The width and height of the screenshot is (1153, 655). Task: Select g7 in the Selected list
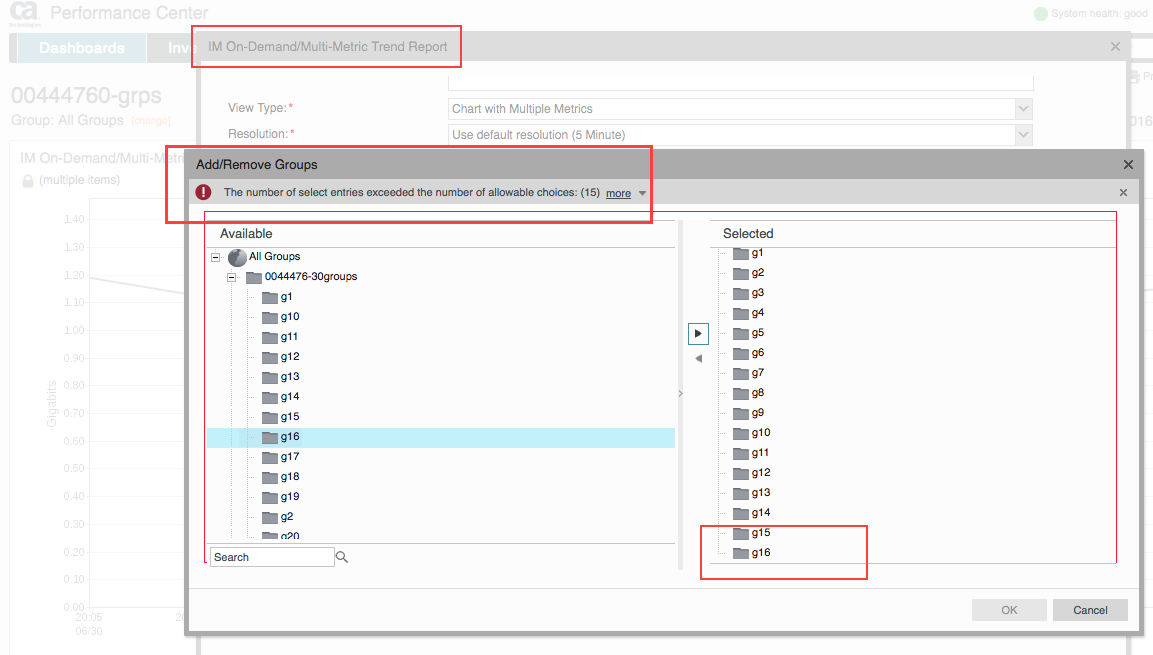point(757,373)
